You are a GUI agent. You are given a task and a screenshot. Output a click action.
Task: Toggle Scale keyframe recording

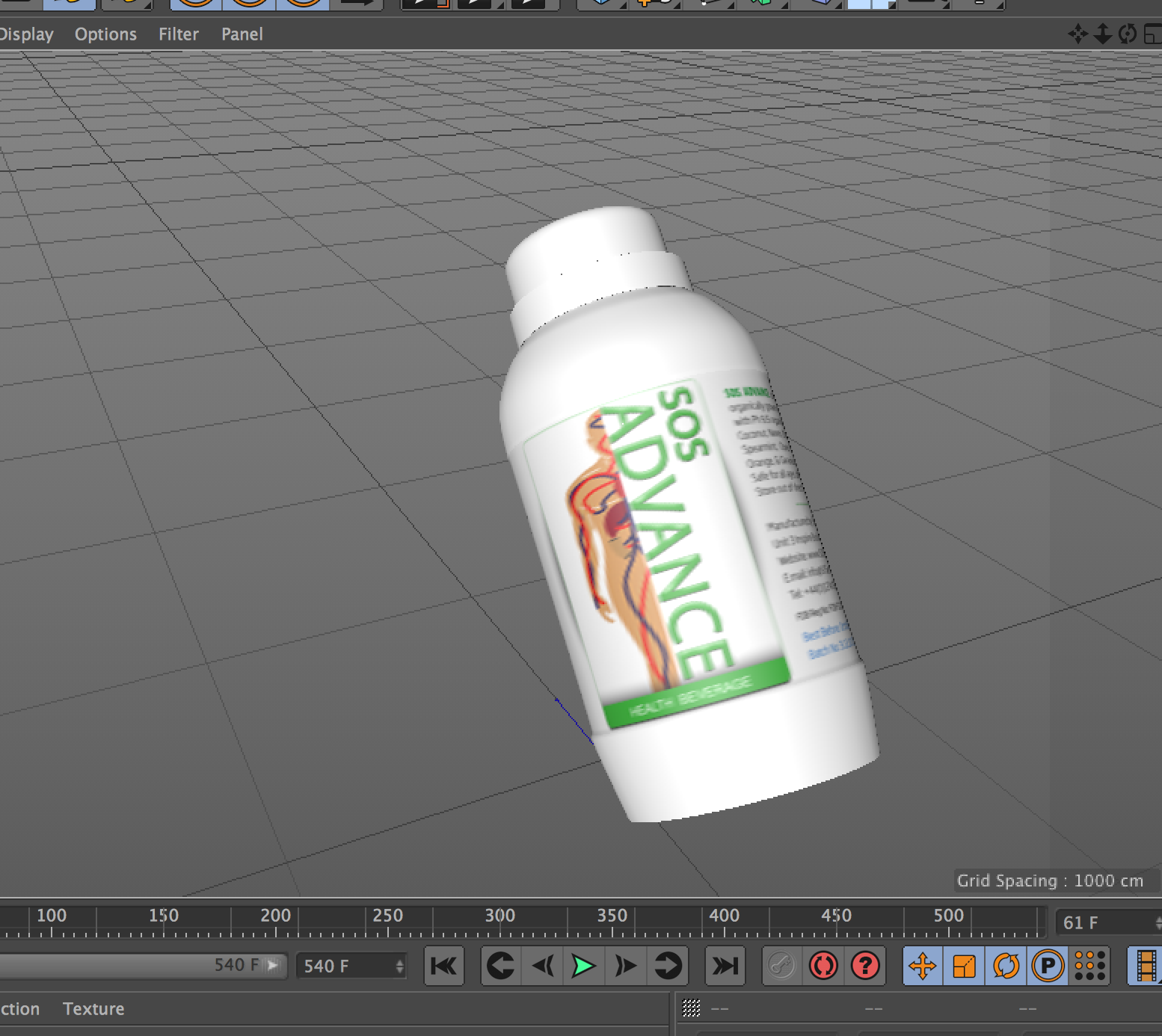(x=965, y=966)
